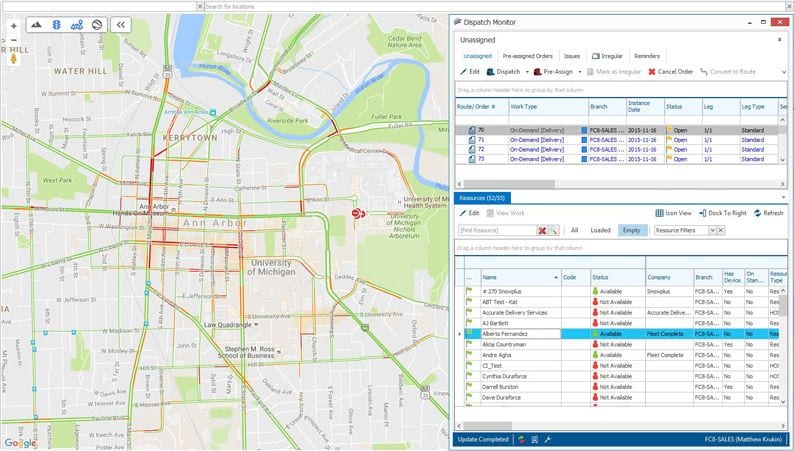794x451 pixels.
Task: Clear the Find Resource field with red X
Action: point(542,230)
